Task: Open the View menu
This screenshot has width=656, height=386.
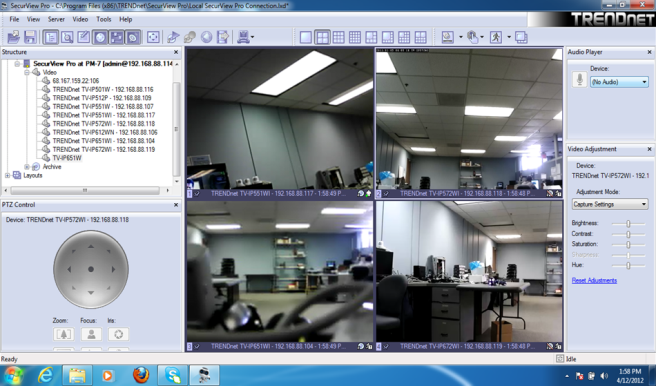Action: pos(33,19)
